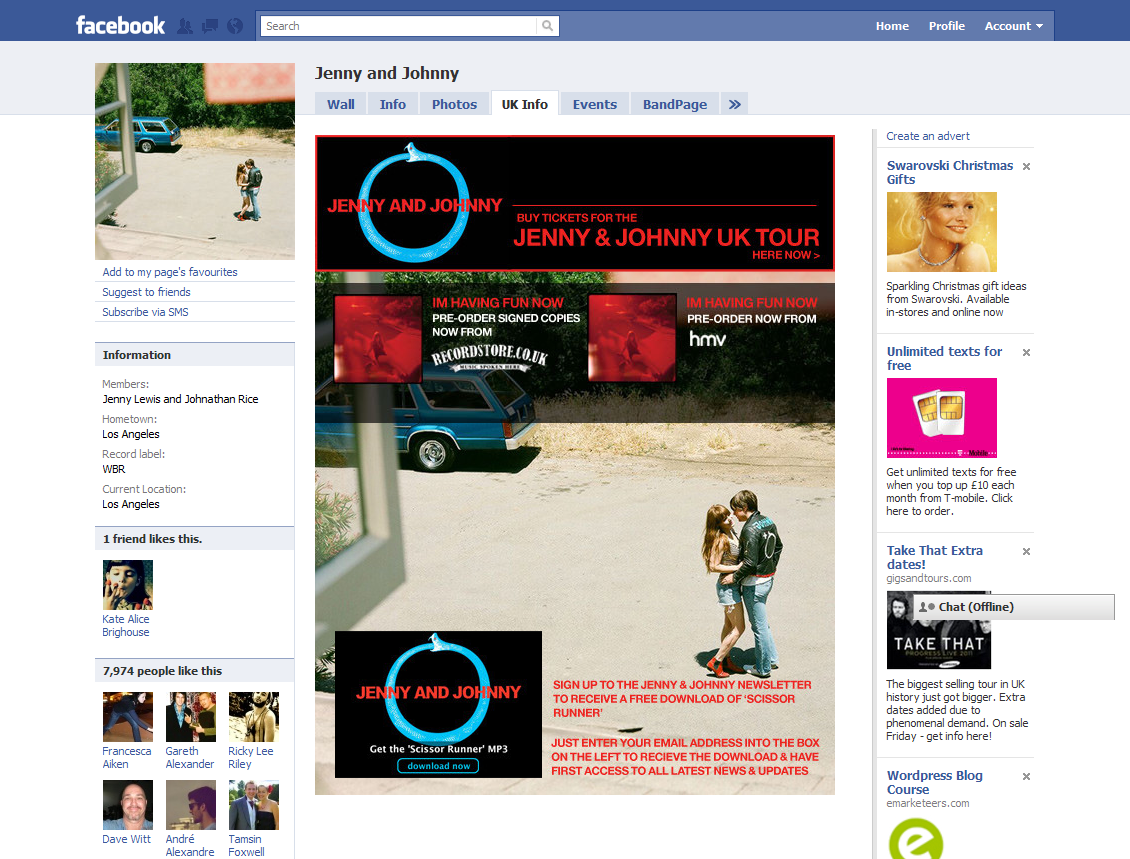This screenshot has width=1130, height=859.
Task: Click the album cover beside hmv pre-order
Action: (632, 337)
